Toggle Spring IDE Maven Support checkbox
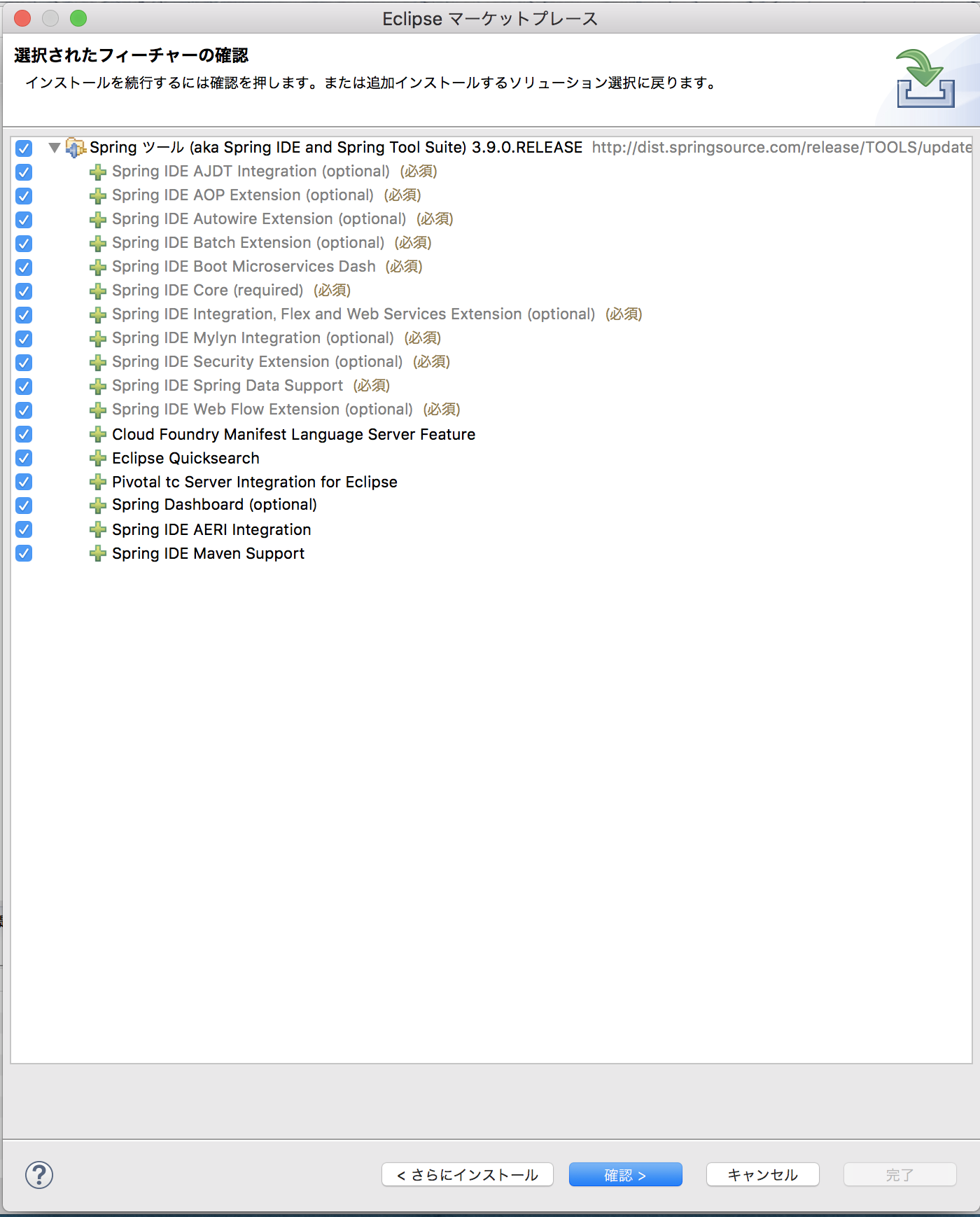Image resolution: width=980 pixels, height=1217 pixels. (x=24, y=553)
